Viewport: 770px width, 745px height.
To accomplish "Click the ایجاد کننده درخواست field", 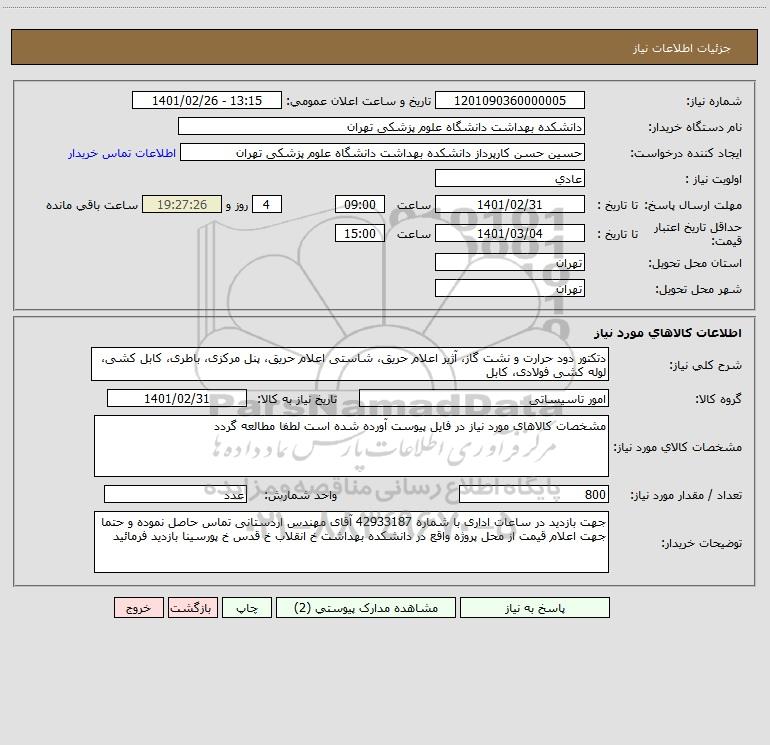I will pyautogui.click(x=383, y=152).
